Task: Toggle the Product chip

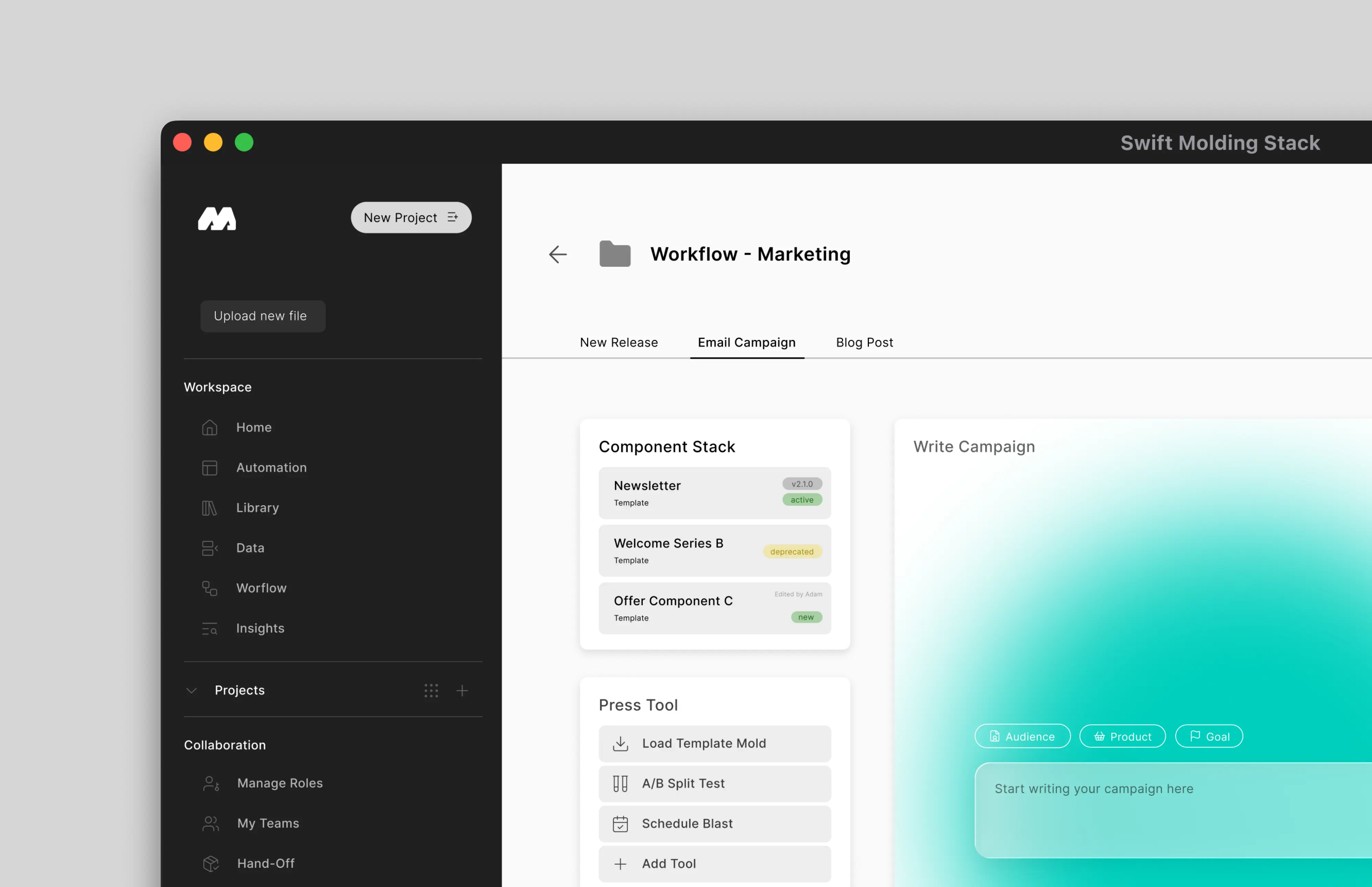Action: [1122, 736]
